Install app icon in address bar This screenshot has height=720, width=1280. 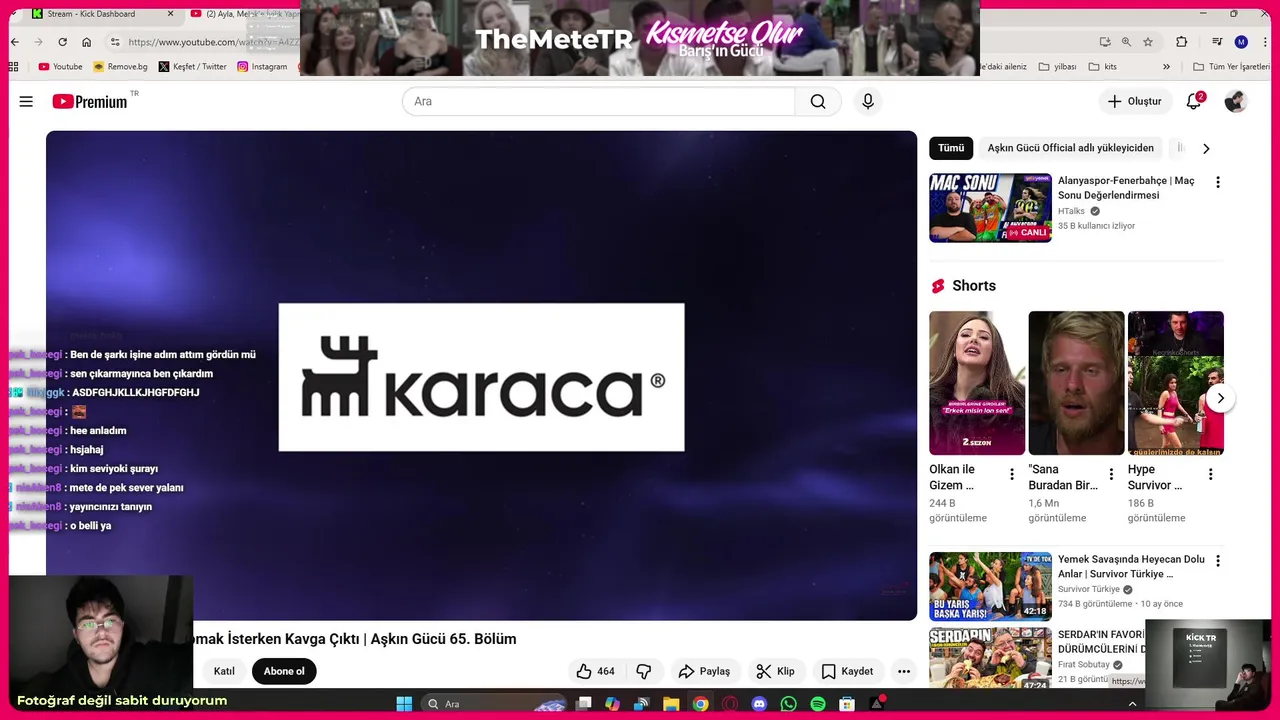click(x=1105, y=42)
